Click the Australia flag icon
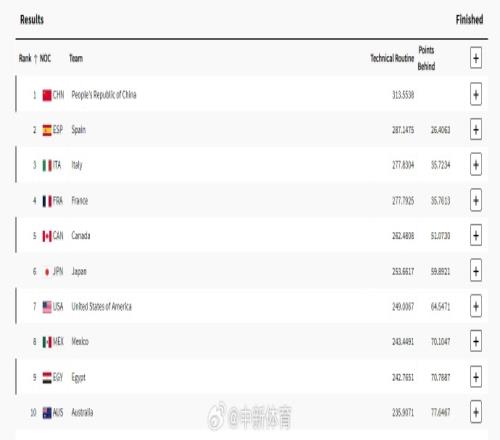The width and height of the screenshot is (500, 440). coord(47,413)
